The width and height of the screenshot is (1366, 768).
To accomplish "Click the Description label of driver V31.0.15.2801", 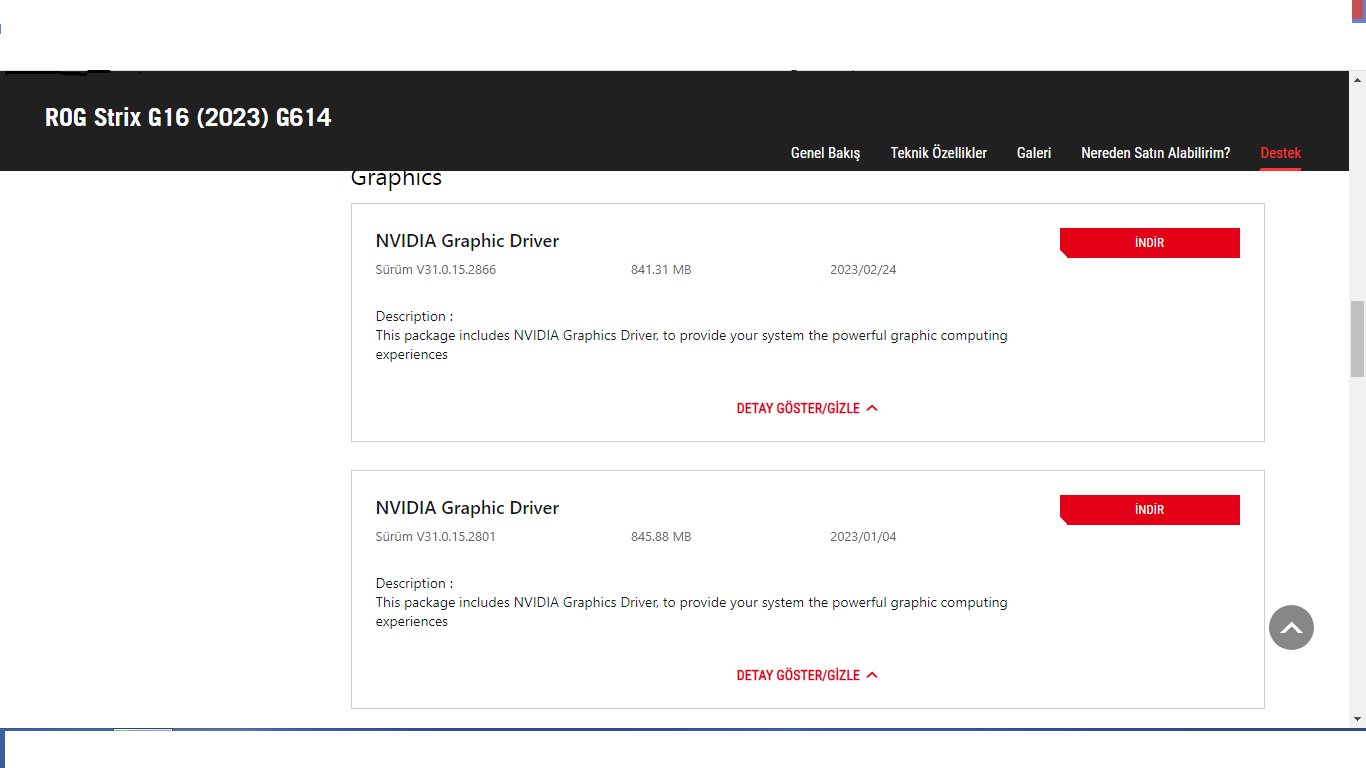I will tap(414, 584).
